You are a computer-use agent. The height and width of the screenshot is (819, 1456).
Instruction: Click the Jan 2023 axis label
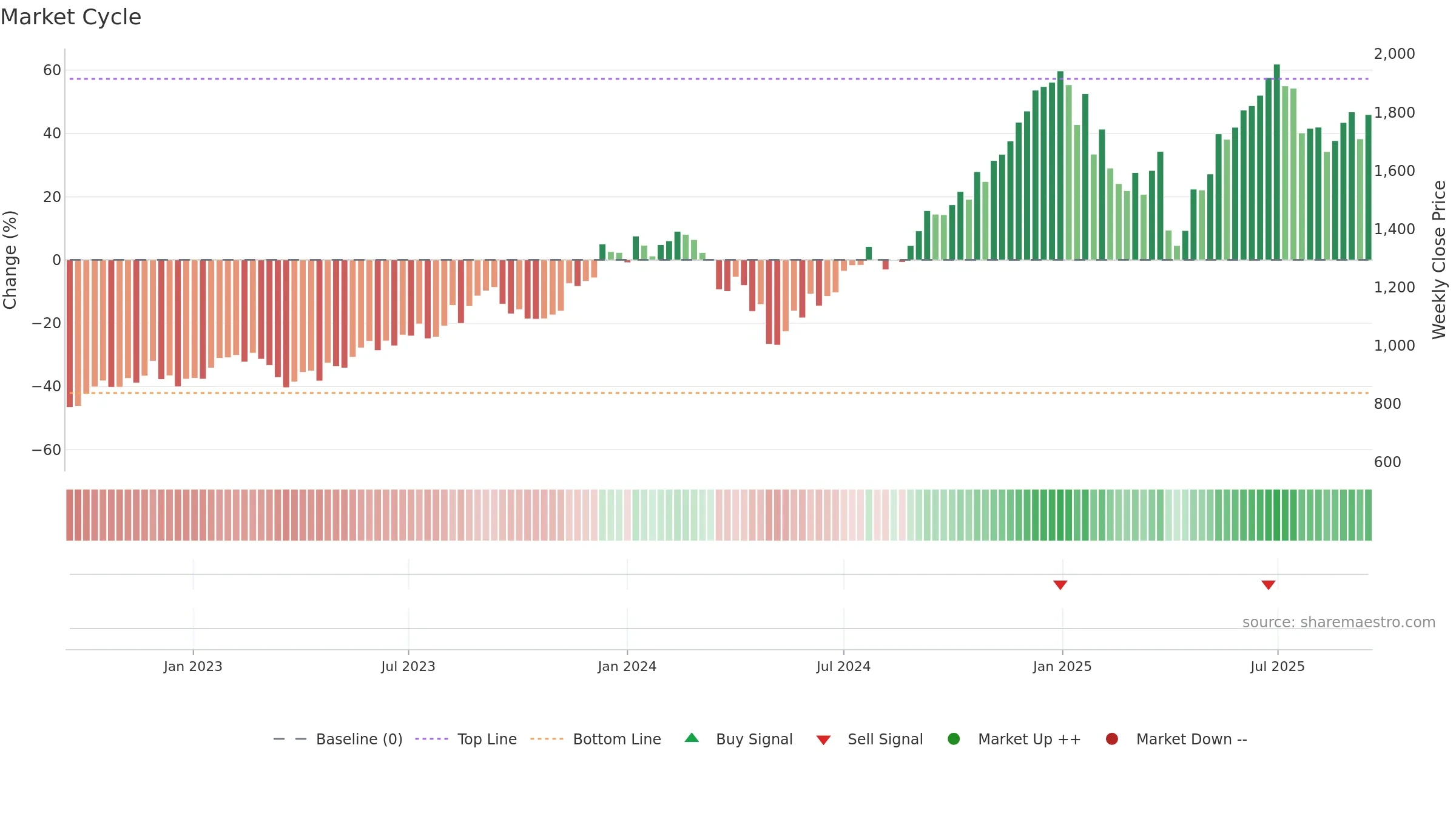coord(193,667)
